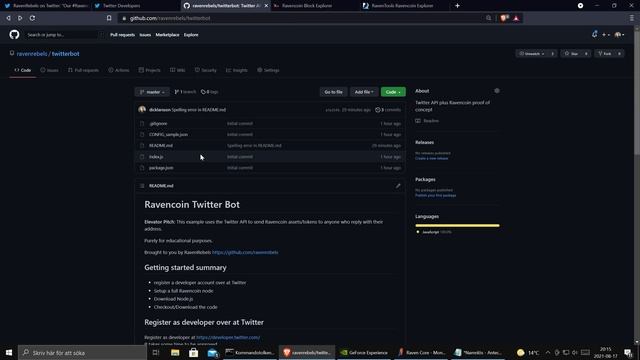Open the plus create-new dropdown
640x360 pixels.
[x=606, y=35]
